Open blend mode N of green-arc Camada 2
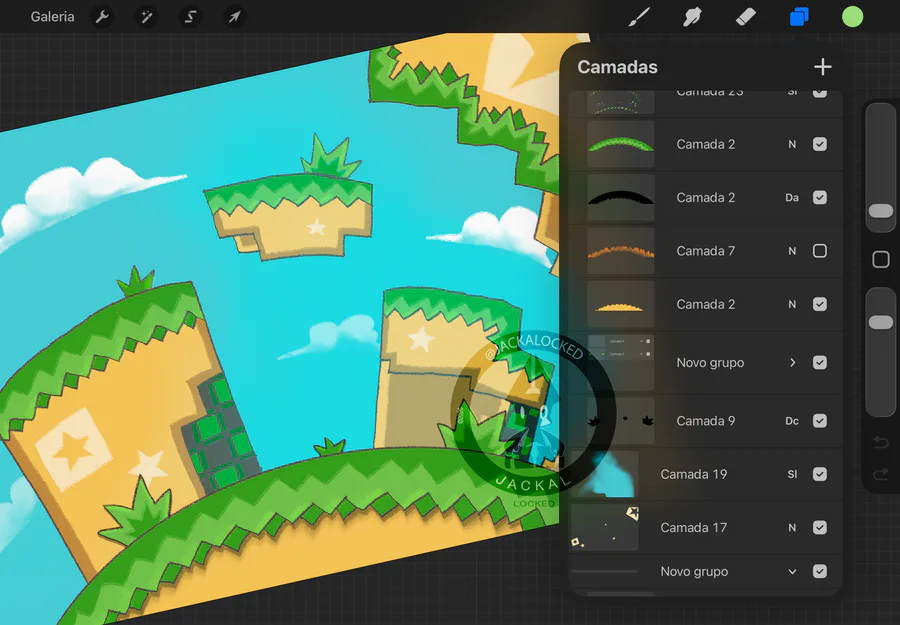Screen dimensions: 900x625 [x=792, y=144]
